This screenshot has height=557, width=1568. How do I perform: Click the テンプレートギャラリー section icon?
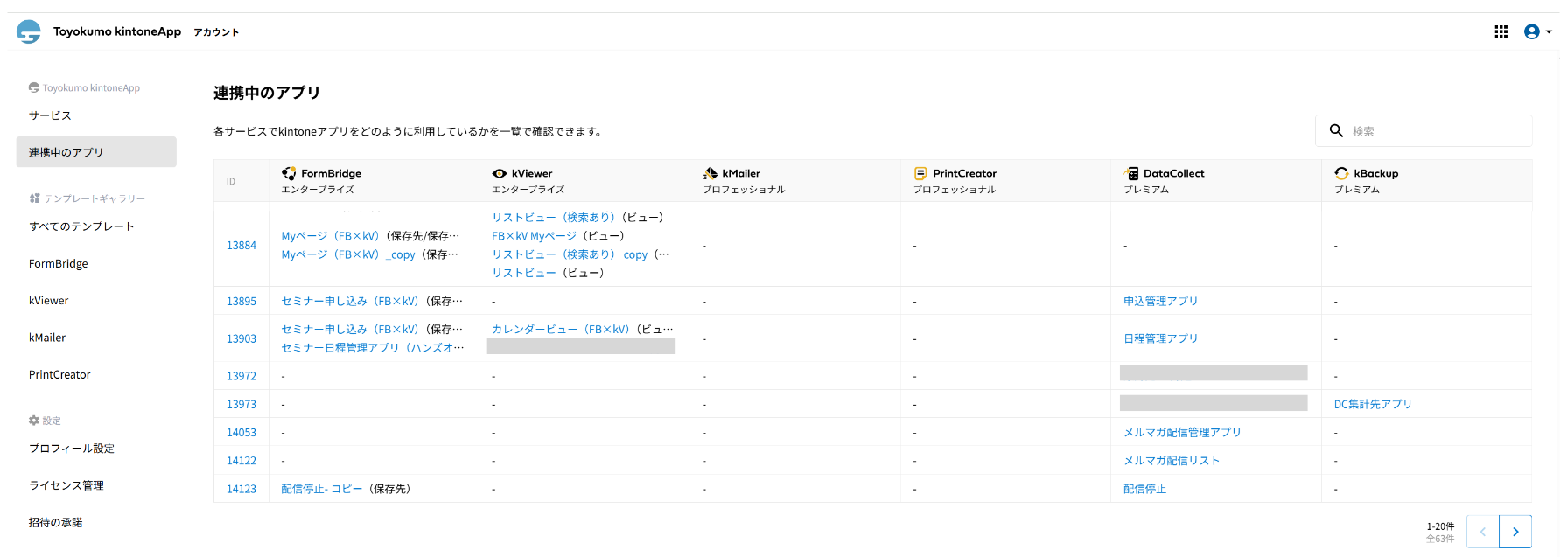tap(34, 198)
